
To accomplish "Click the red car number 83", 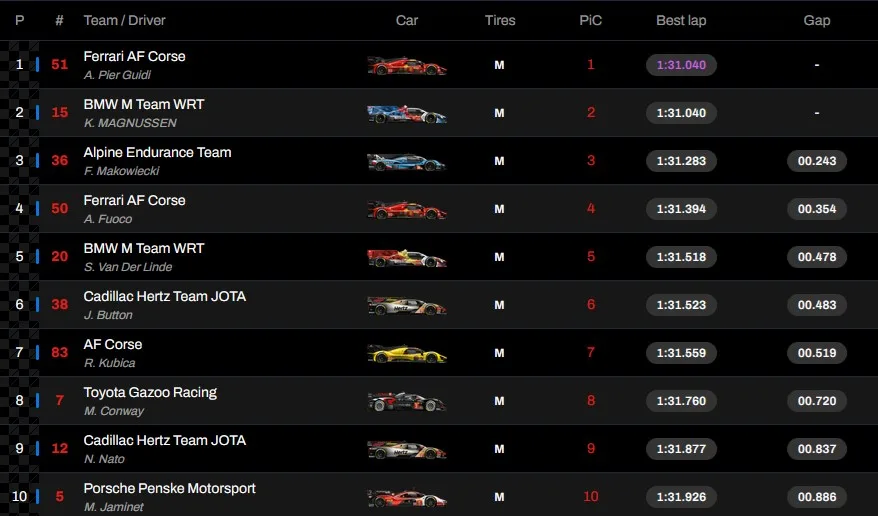I will (x=60, y=353).
